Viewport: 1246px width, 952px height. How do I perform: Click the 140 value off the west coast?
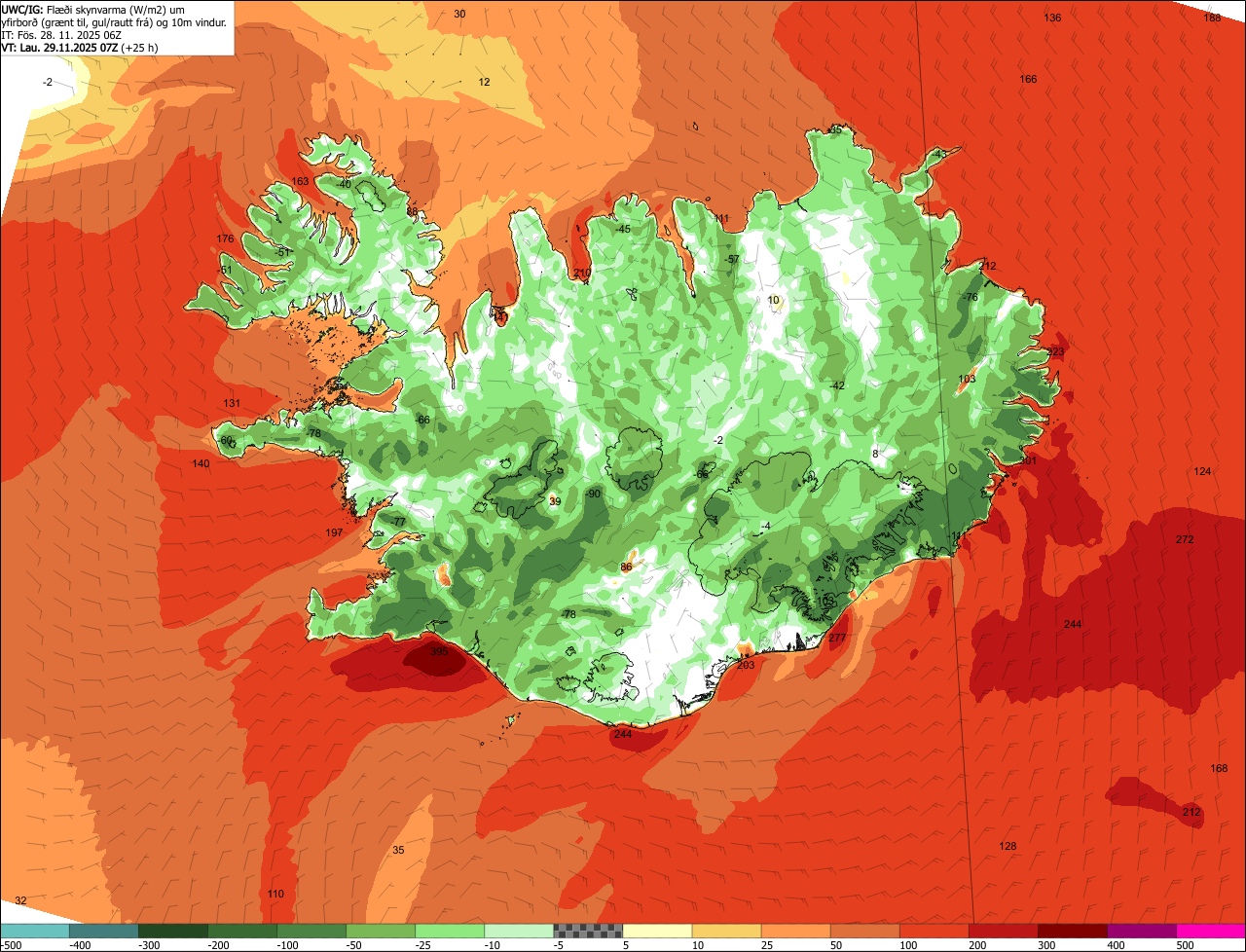coord(201,463)
